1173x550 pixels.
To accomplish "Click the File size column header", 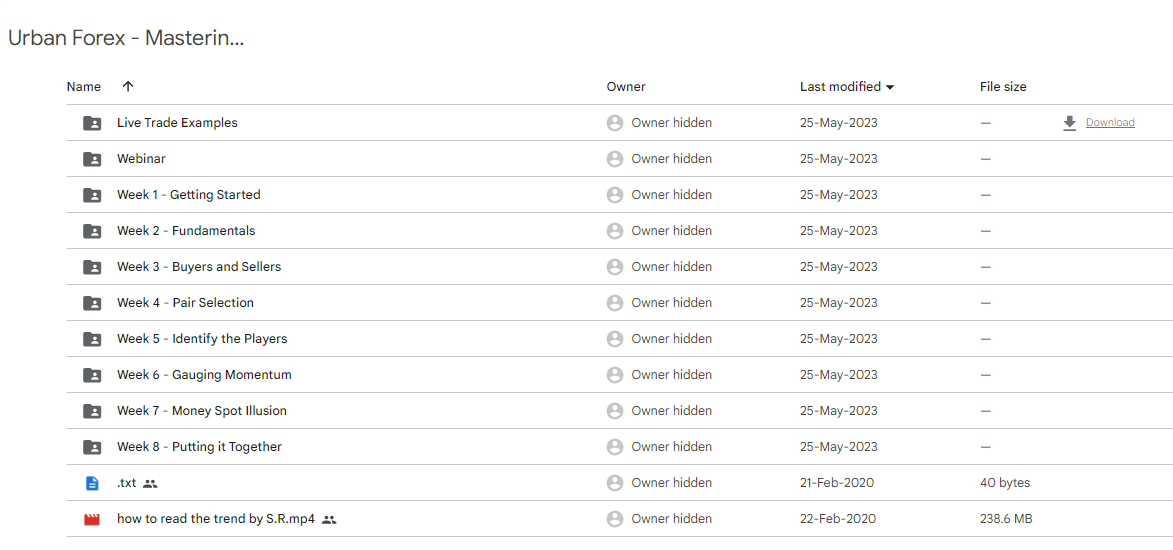I will (1003, 87).
